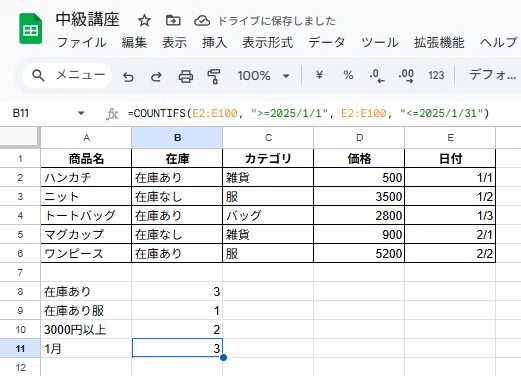Select column B header
521x376 pixels.
tap(177, 137)
